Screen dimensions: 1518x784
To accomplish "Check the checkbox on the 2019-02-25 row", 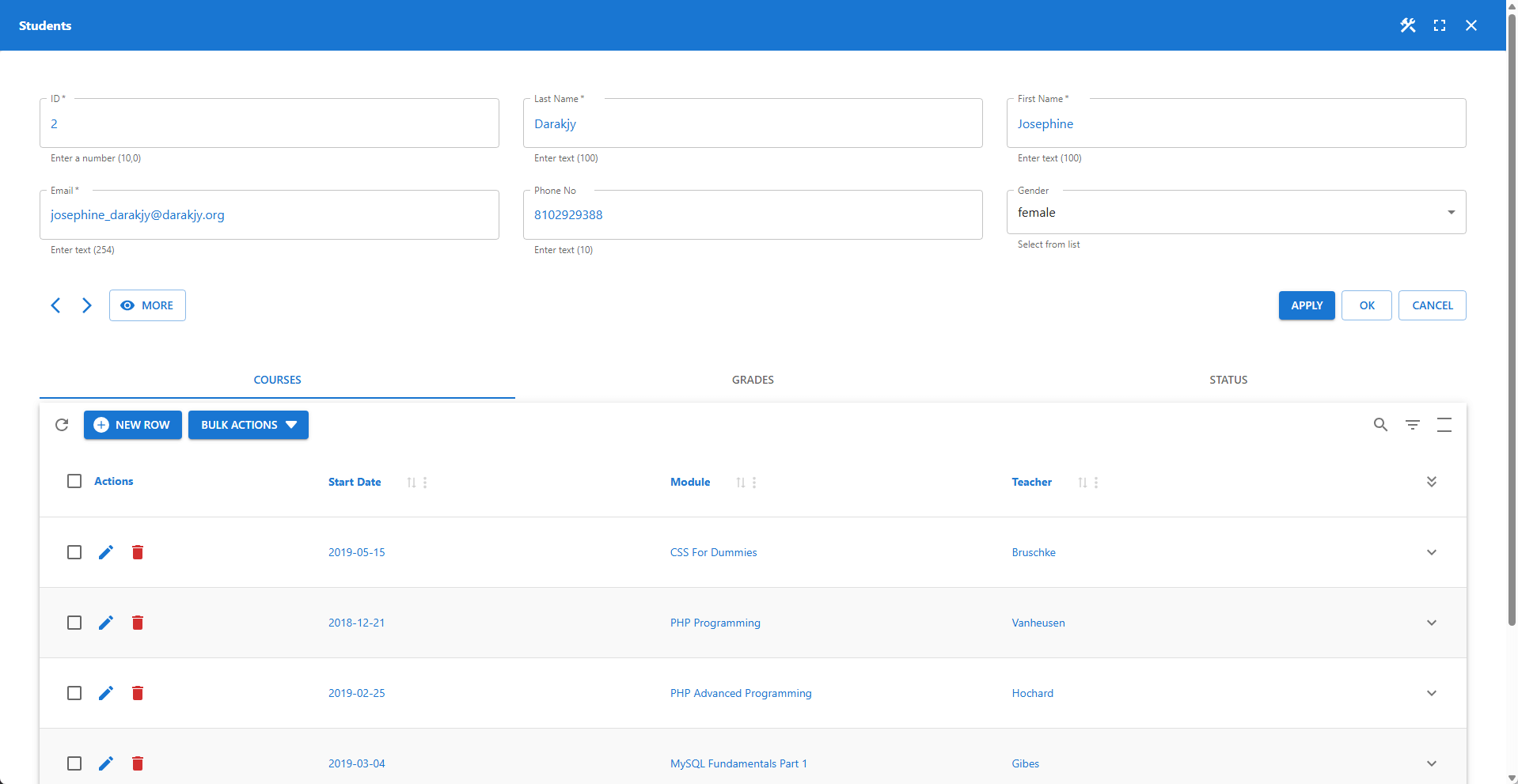I will point(74,692).
